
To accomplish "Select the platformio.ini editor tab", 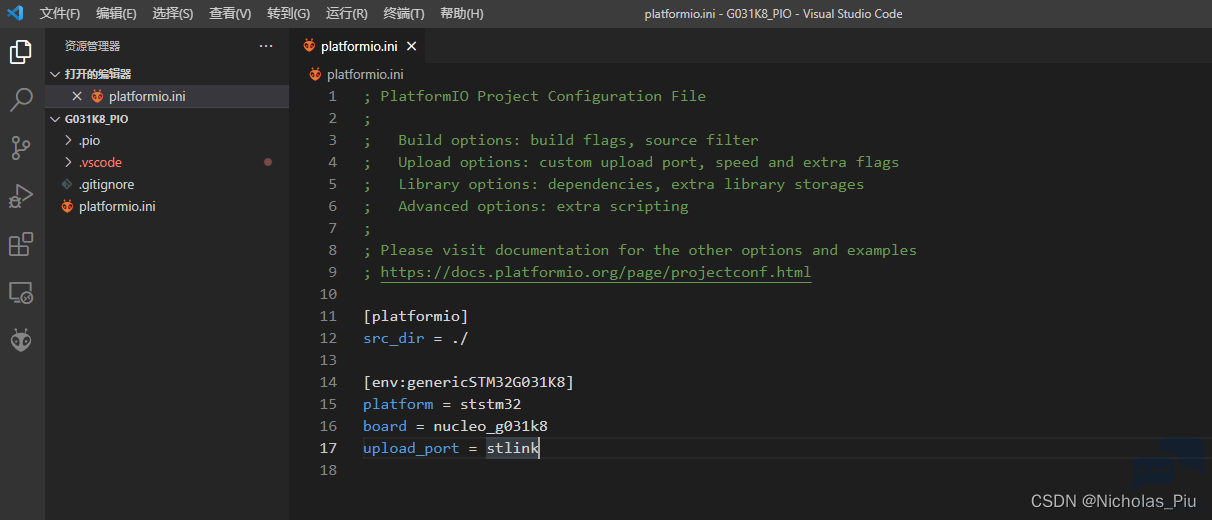I will pos(360,46).
